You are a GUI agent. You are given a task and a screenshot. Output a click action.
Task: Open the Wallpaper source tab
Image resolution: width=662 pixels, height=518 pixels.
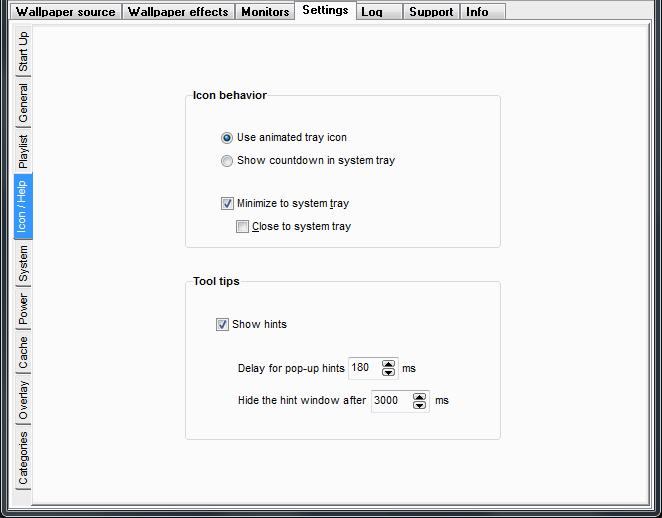65,12
